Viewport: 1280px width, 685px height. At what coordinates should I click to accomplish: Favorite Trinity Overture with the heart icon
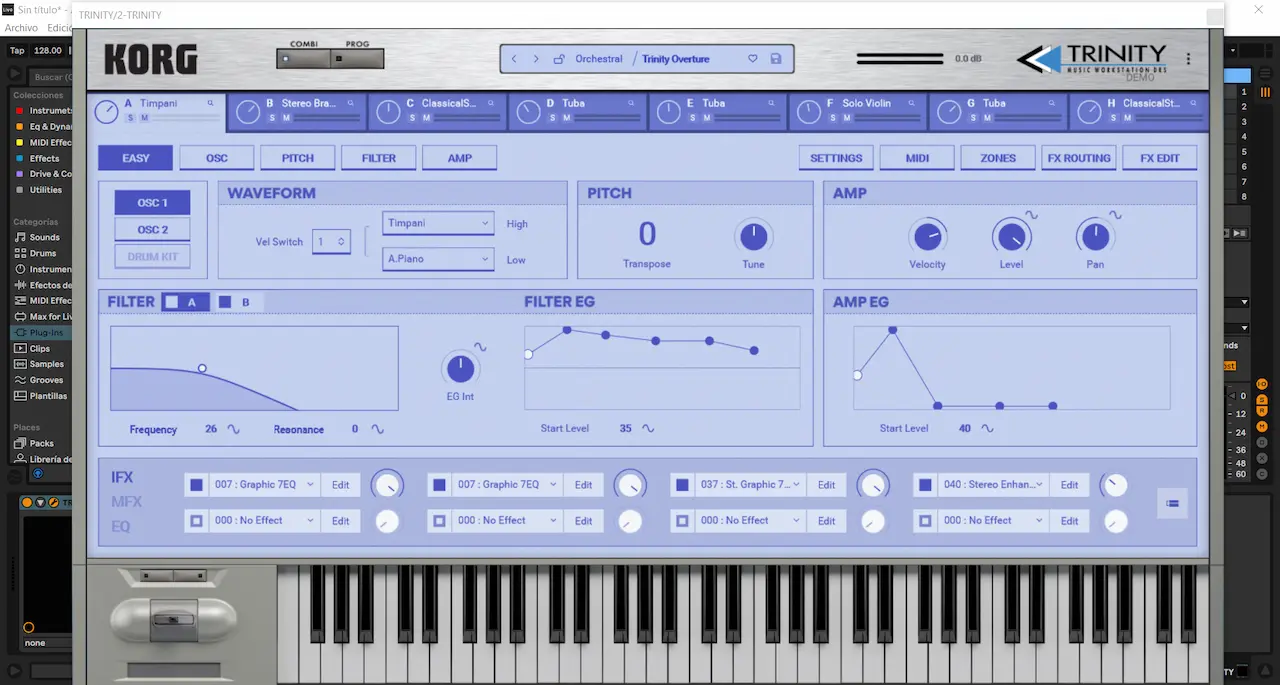(x=753, y=59)
